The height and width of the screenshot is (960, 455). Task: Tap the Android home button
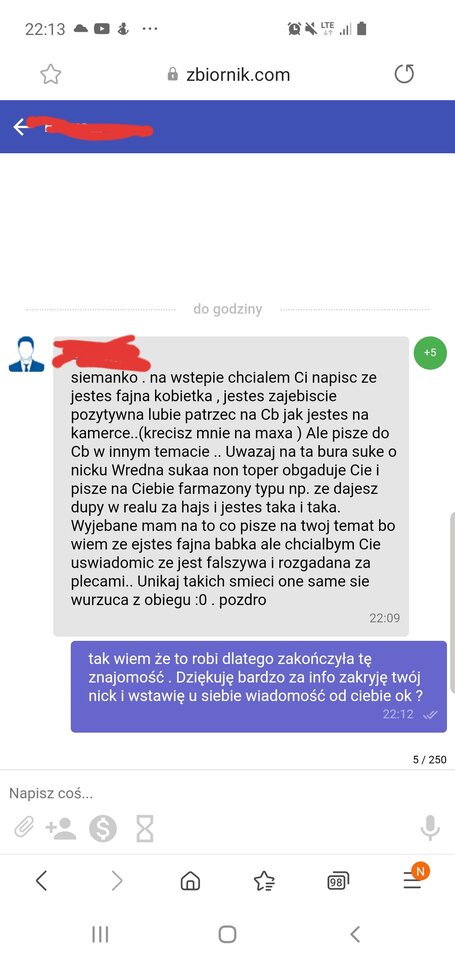click(227, 934)
